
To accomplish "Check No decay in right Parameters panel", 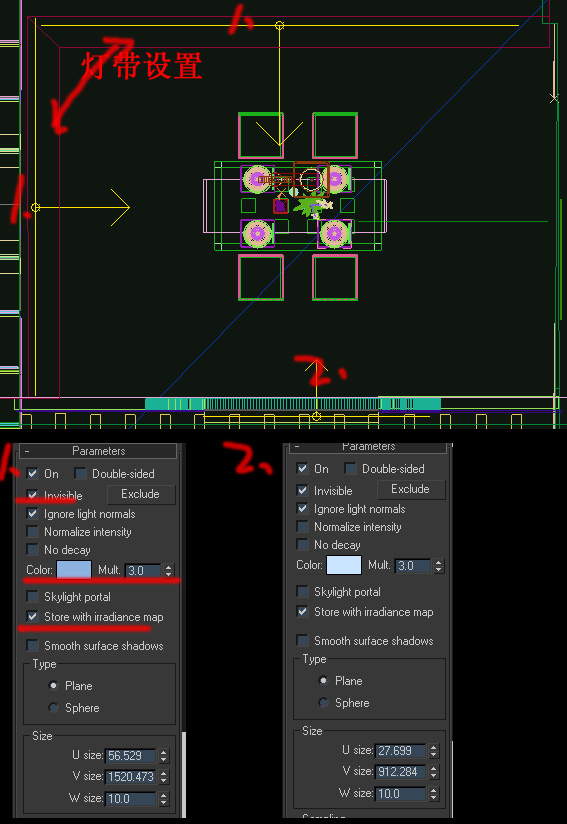I will pos(303,544).
